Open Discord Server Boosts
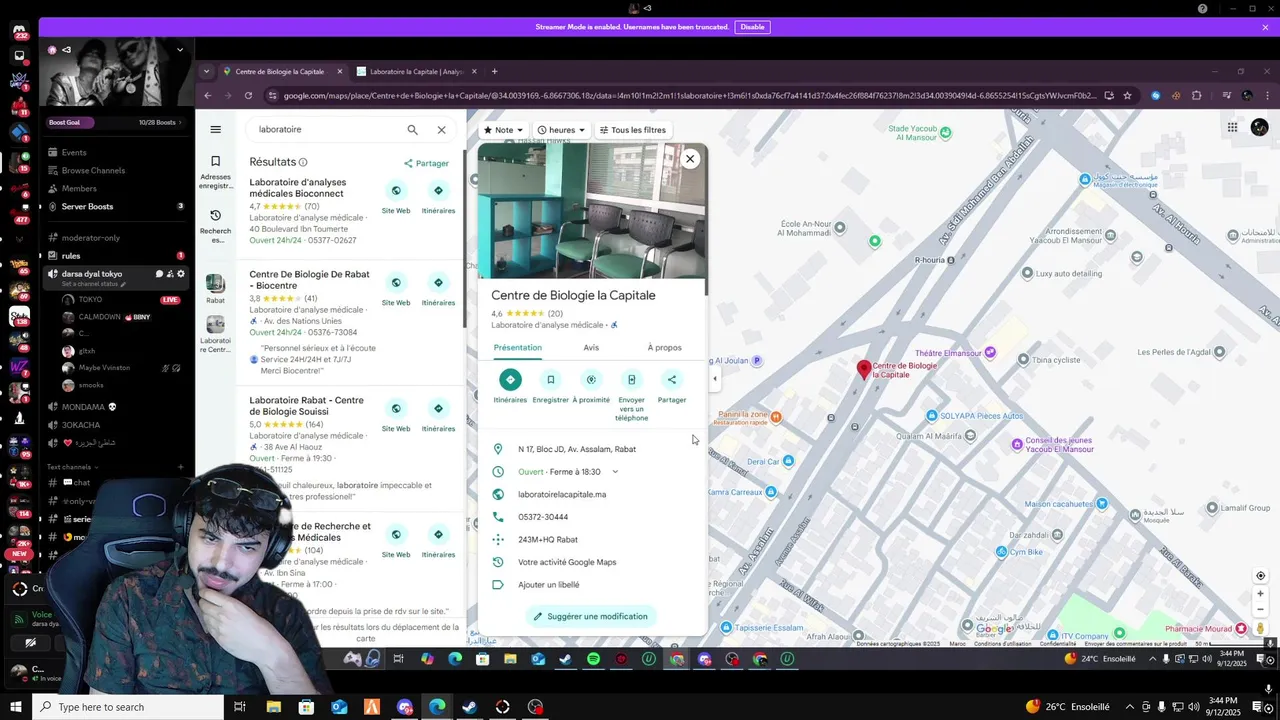The image size is (1280, 720). tap(87, 207)
